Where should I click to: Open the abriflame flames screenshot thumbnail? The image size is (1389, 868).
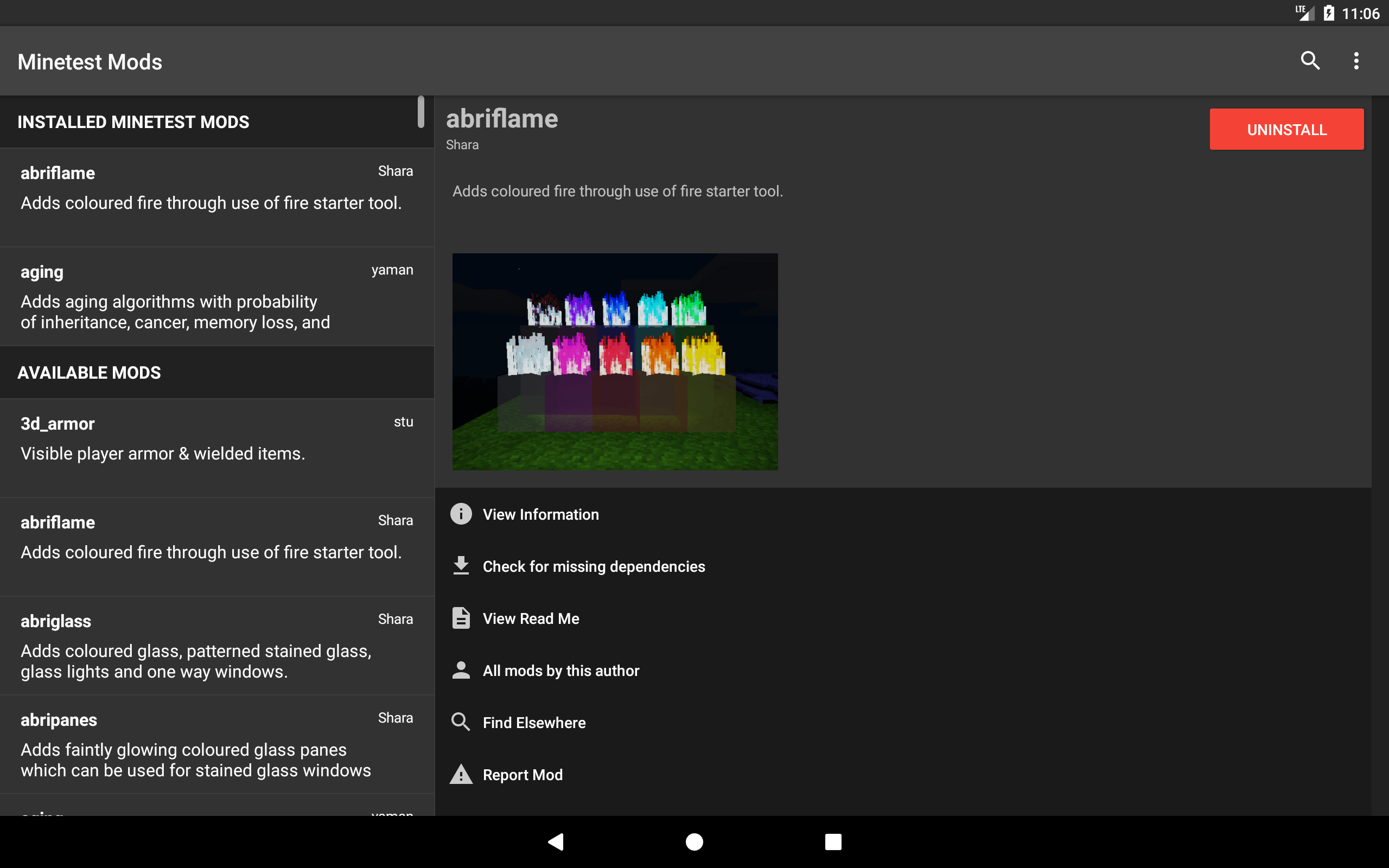tap(615, 362)
